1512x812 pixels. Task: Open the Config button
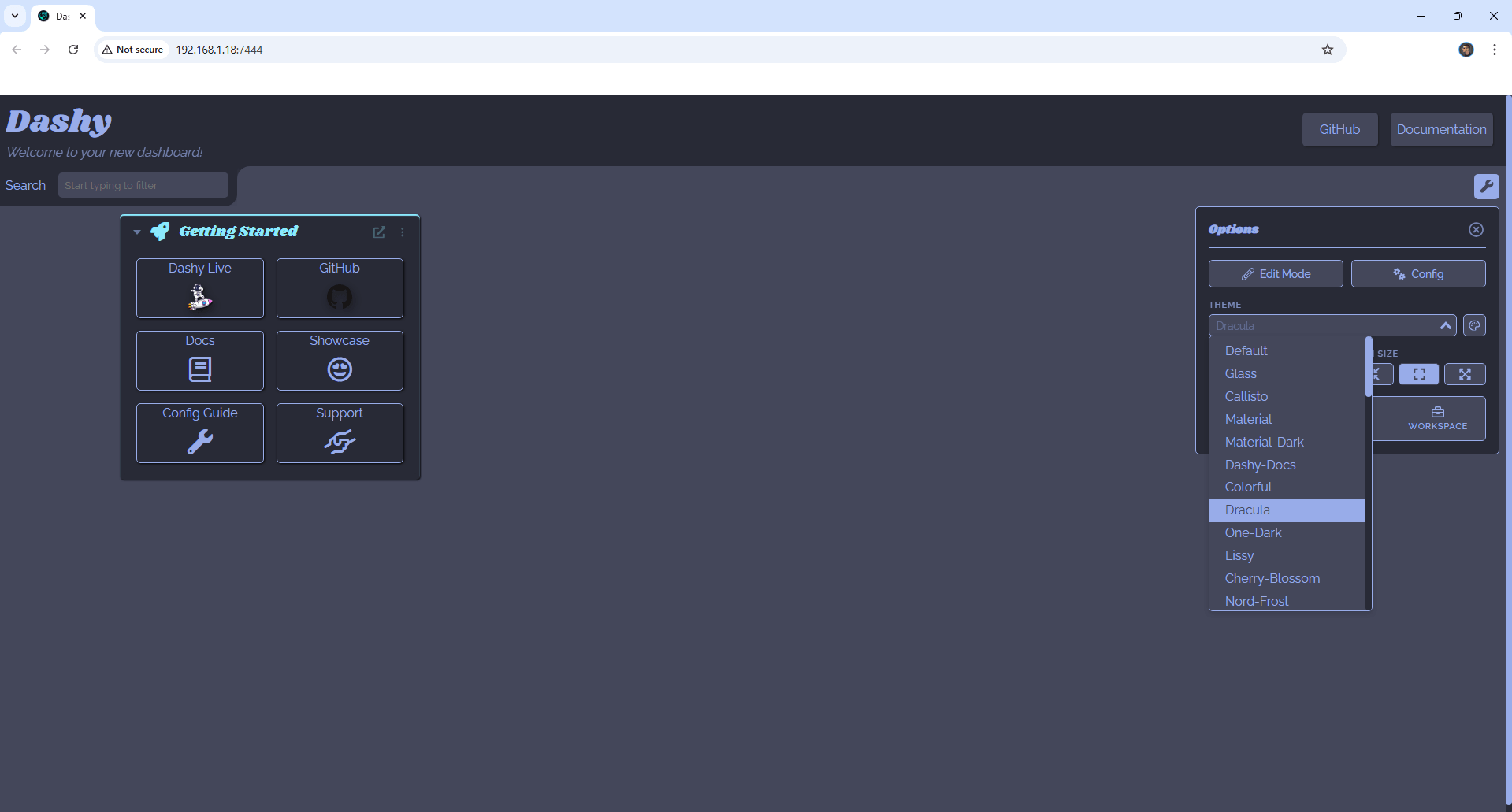1418,274
